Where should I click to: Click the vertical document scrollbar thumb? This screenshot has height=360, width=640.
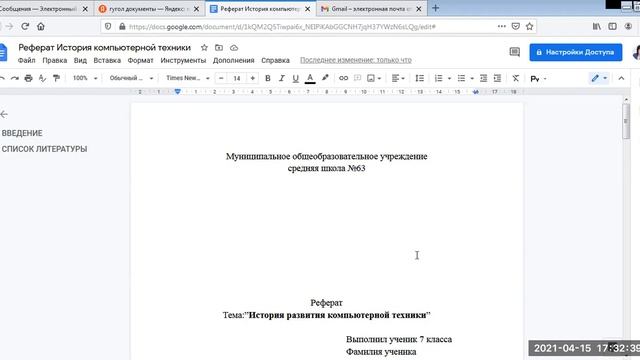click(627, 121)
